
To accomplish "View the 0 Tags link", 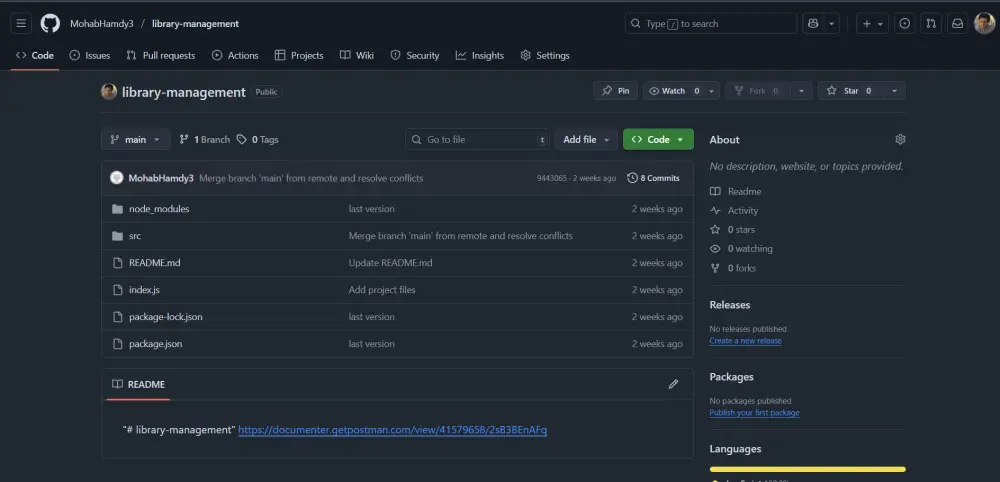I will pyautogui.click(x=258, y=140).
